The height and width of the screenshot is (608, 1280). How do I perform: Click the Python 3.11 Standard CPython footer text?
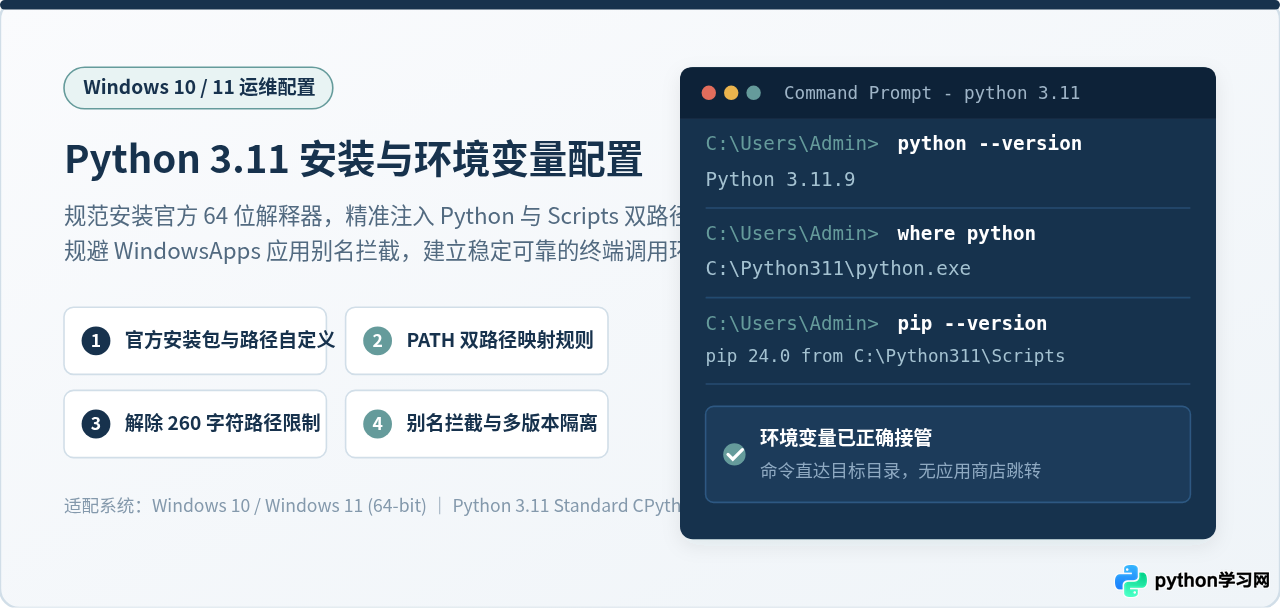point(566,506)
